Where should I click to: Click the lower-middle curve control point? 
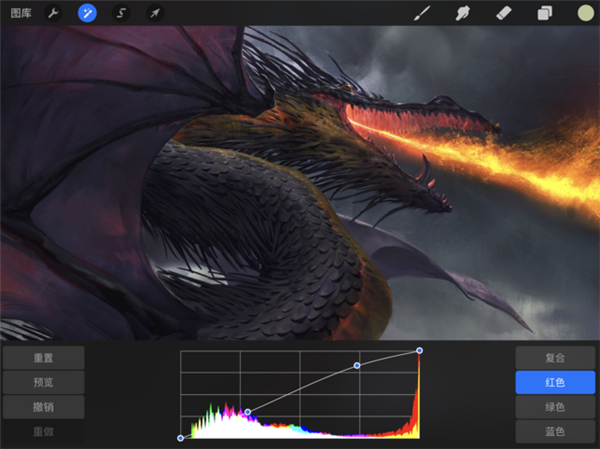[x=248, y=411]
